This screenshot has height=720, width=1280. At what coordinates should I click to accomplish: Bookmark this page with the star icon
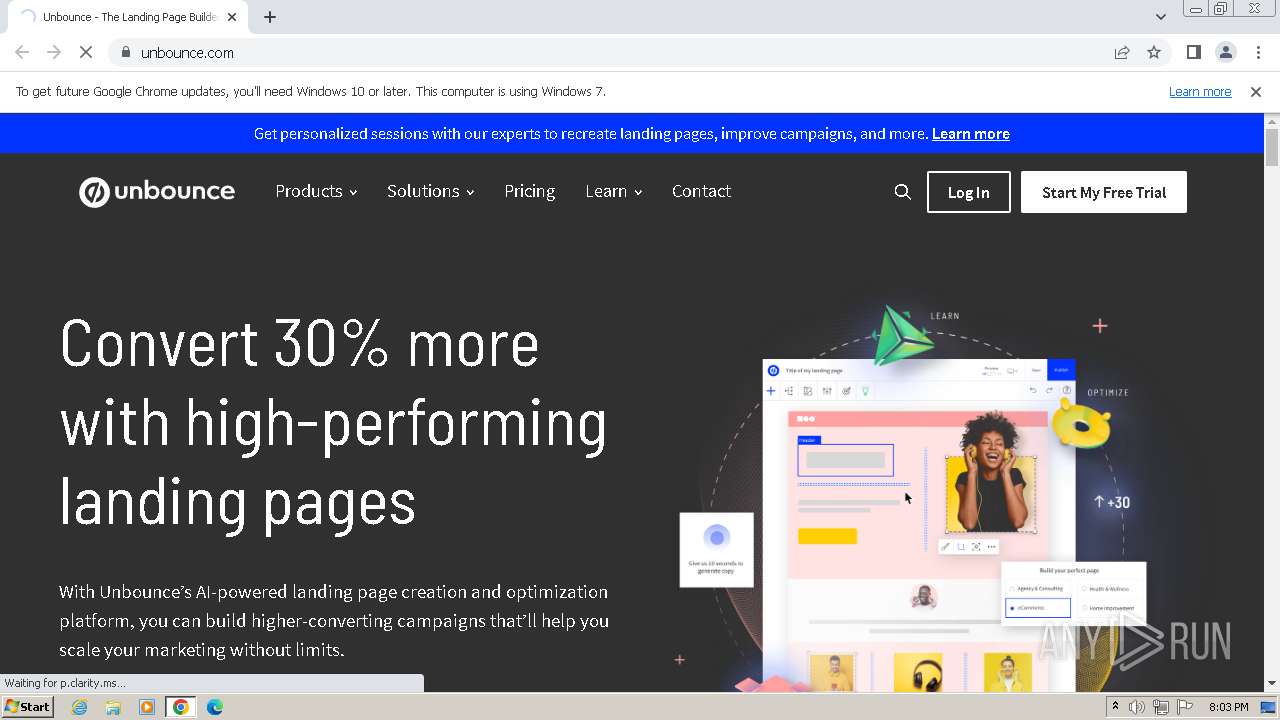pyautogui.click(x=1154, y=52)
